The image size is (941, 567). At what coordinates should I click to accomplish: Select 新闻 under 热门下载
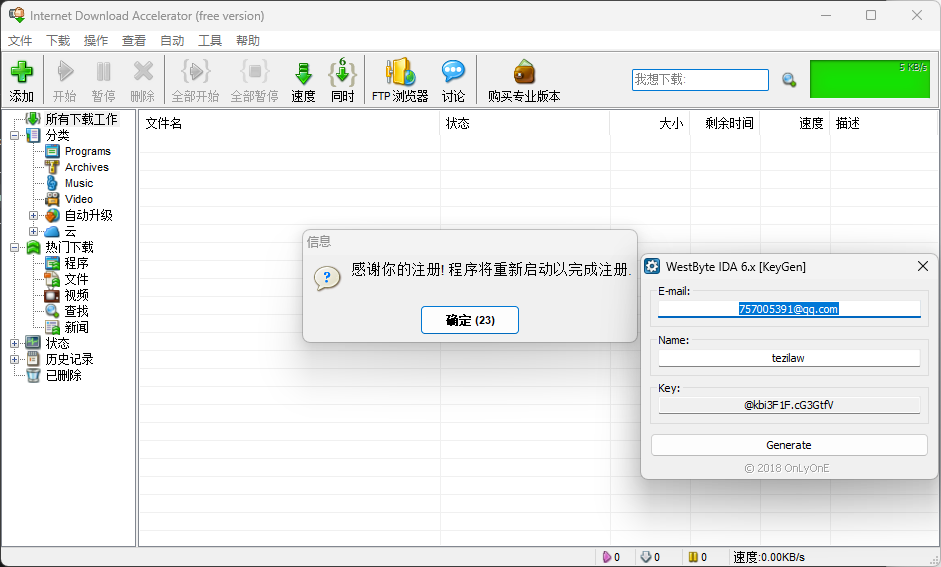click(x=77, y=328)
